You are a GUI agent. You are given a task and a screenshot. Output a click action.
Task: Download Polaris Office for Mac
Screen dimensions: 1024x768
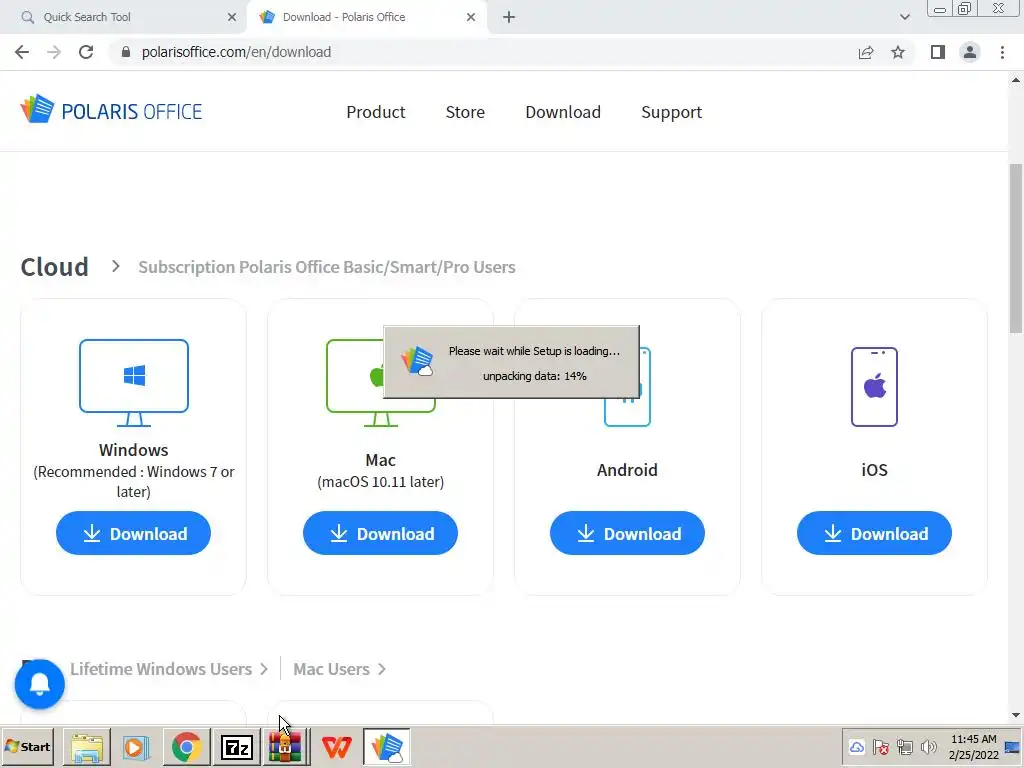point(380,533)
